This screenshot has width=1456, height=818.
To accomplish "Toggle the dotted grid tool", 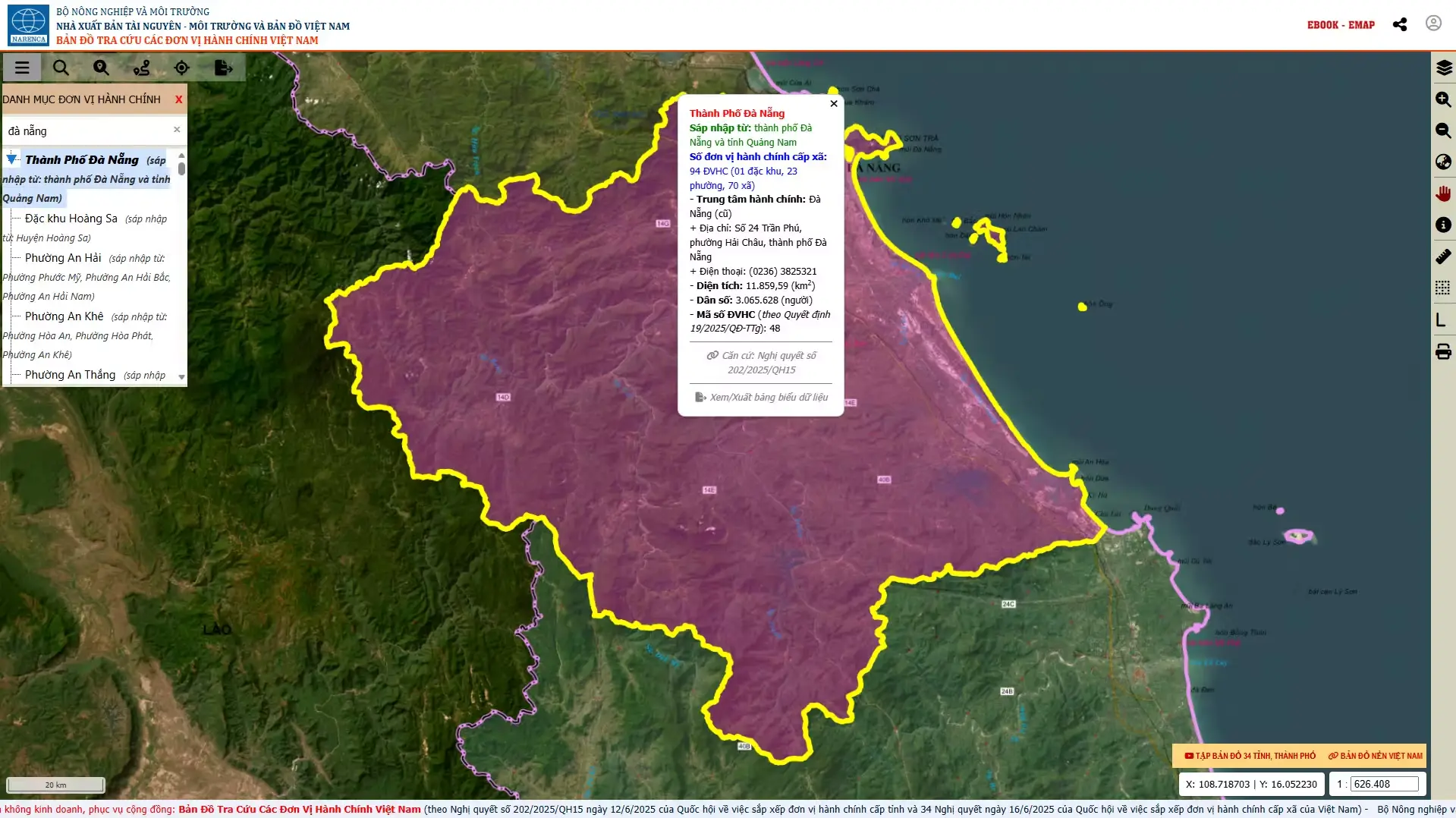I will tap(1443, 288).
